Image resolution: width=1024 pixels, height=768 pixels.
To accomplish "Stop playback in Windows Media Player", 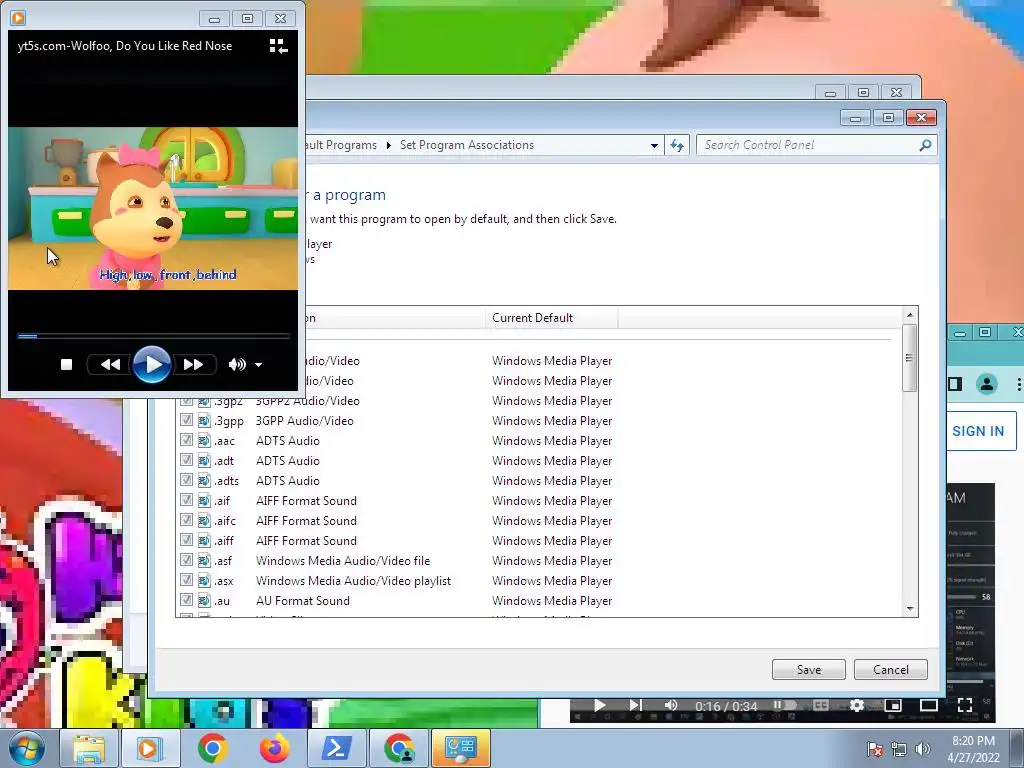I will coord(66,364).
